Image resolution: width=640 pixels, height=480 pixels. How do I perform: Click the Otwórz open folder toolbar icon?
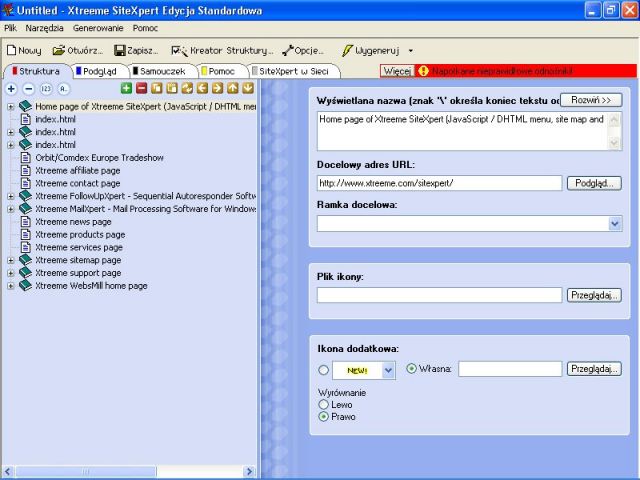point(59,50)
